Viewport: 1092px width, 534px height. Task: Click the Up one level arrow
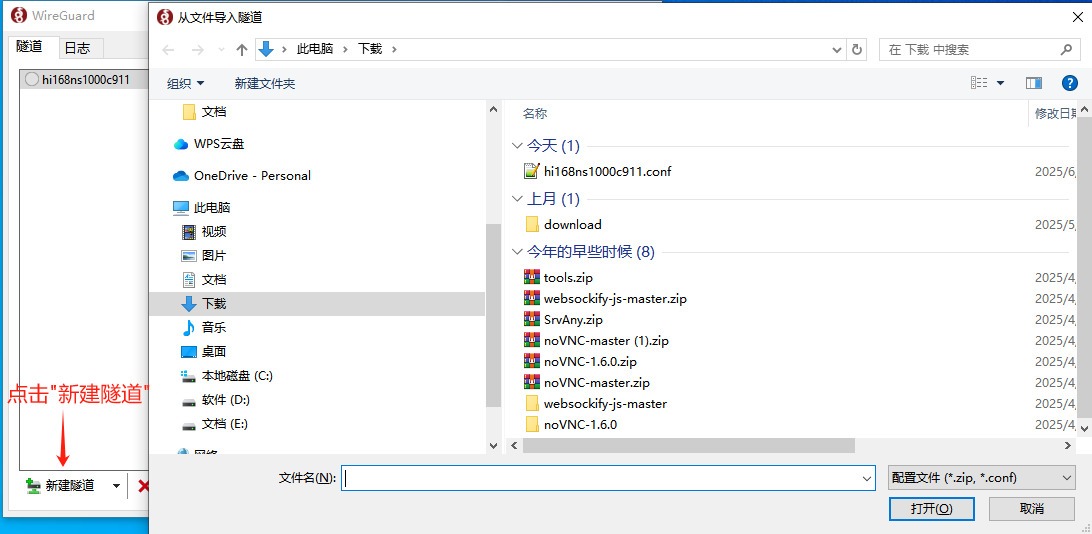[242, 49]
